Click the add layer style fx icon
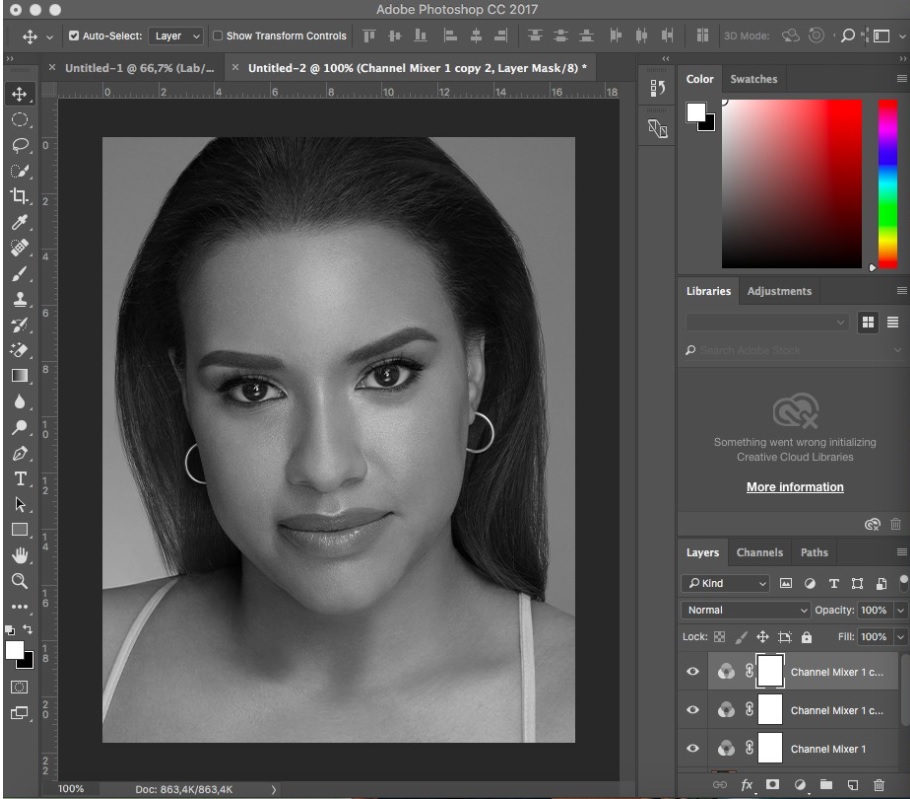The width and height of the screenshot is (910, 799). (746, 787)
